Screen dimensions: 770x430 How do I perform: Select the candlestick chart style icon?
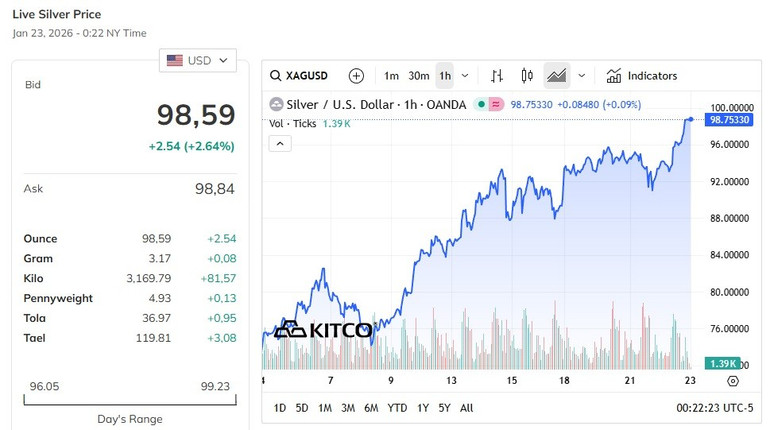click(x=527, y=76)
